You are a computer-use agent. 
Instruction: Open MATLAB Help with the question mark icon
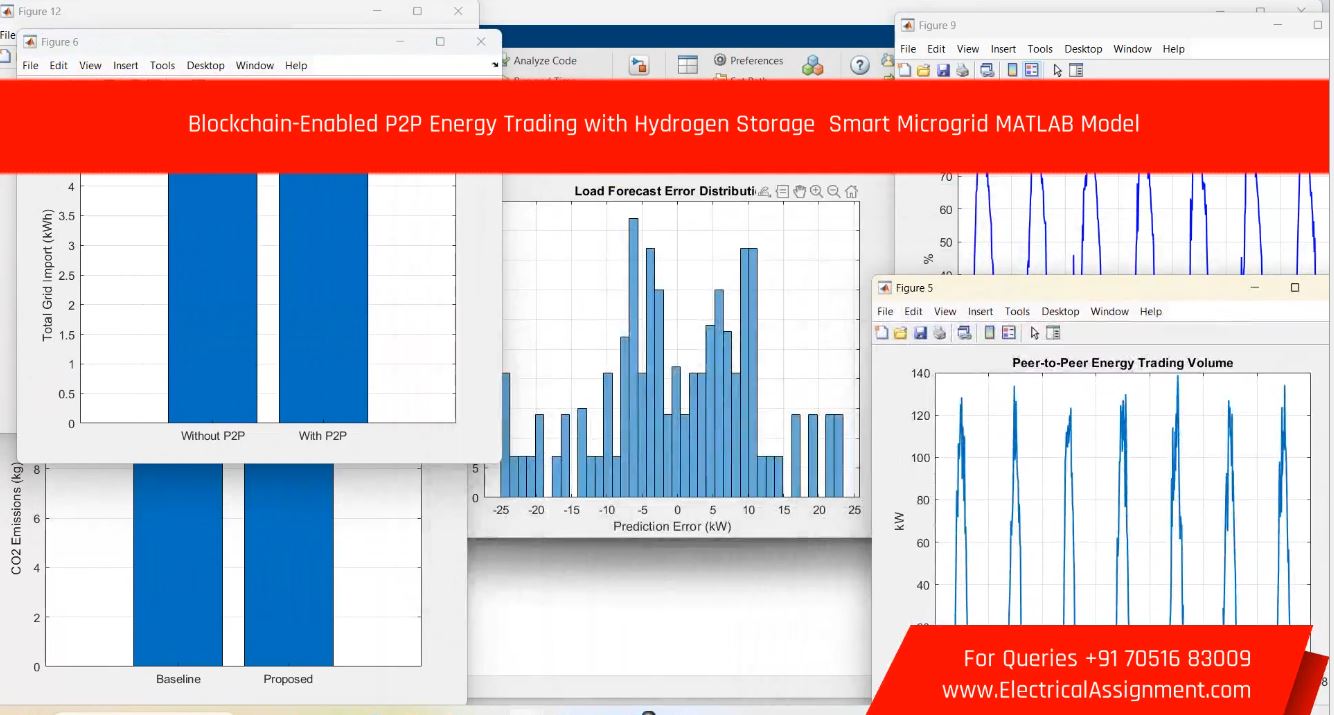coord(860,66)
